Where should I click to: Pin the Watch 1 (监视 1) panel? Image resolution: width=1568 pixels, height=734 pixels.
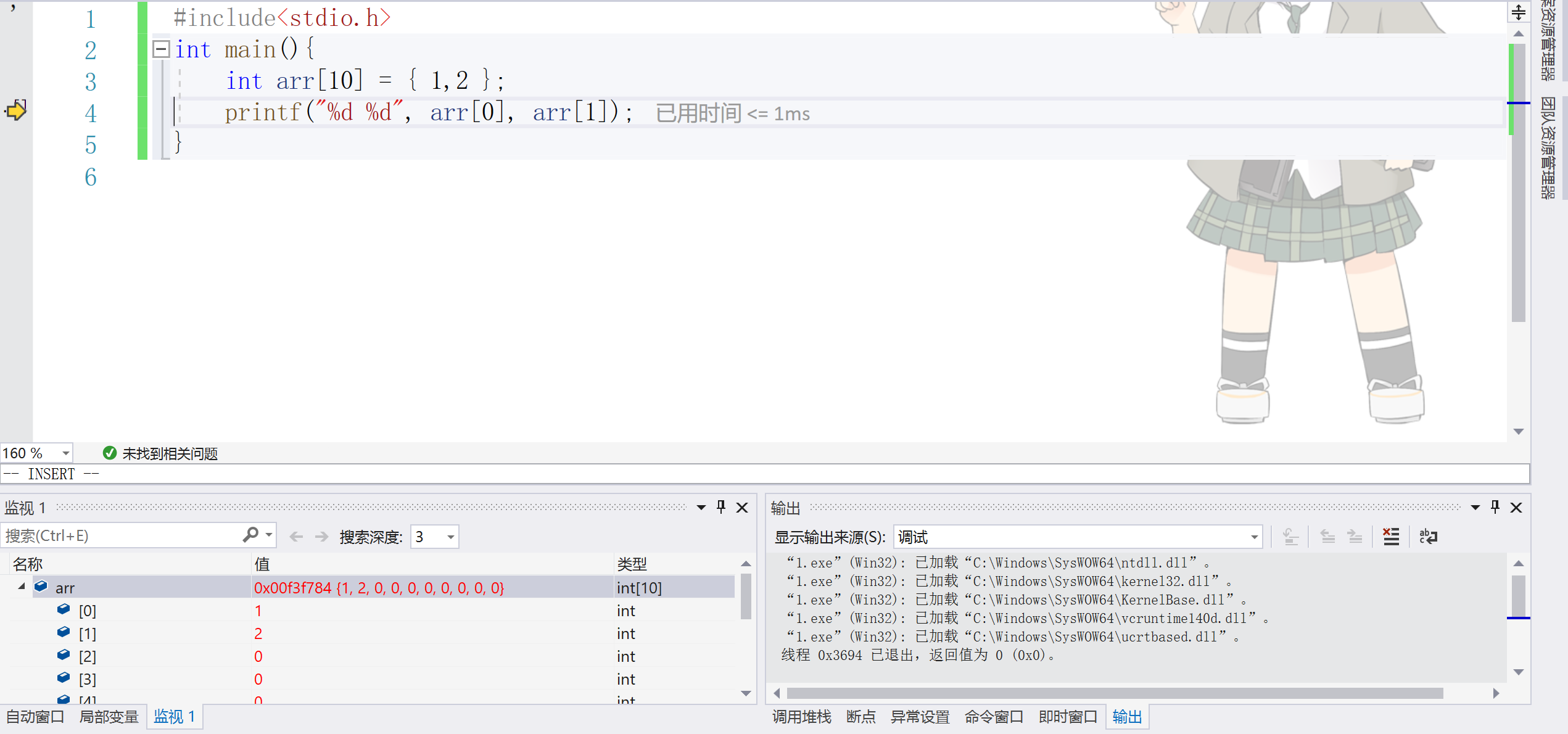pos(720,507)
